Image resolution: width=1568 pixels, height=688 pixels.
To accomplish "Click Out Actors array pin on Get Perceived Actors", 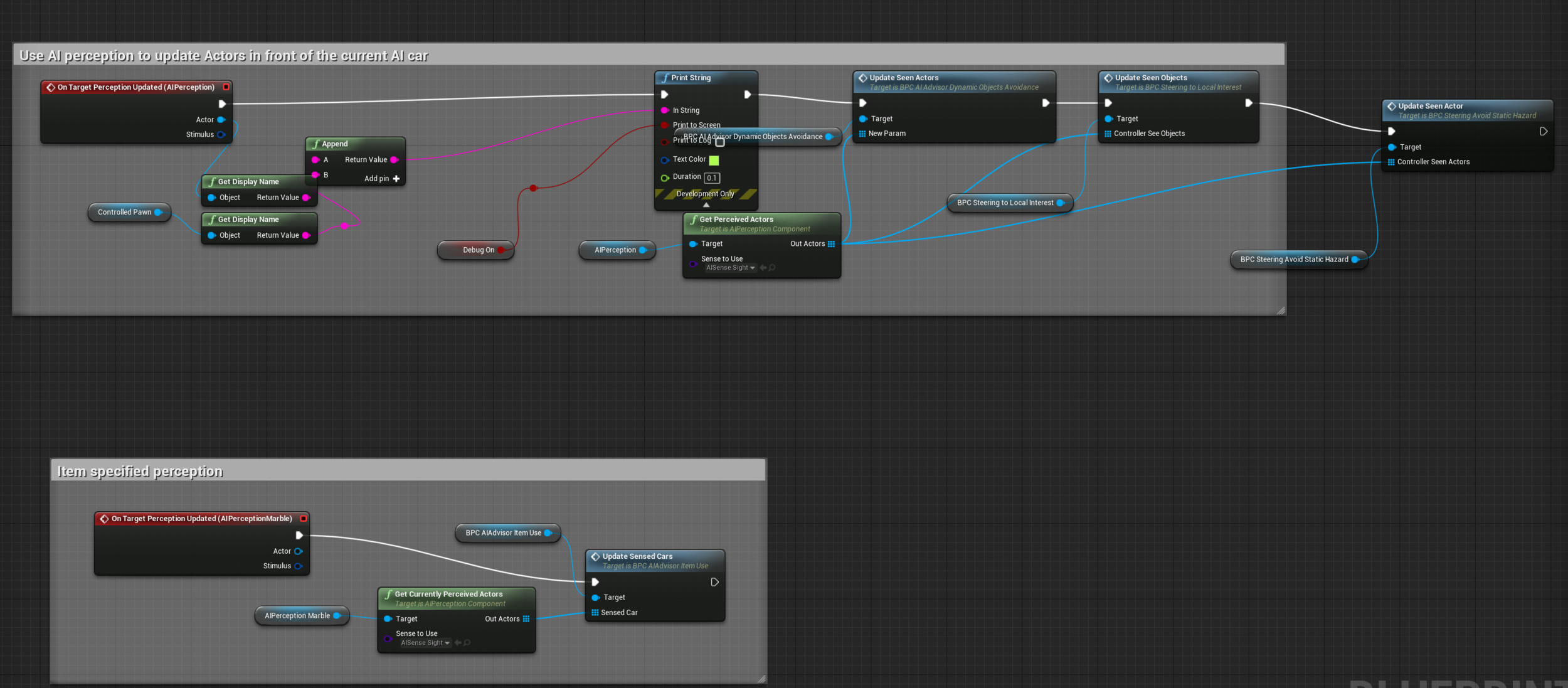I will tap(831, 244).
